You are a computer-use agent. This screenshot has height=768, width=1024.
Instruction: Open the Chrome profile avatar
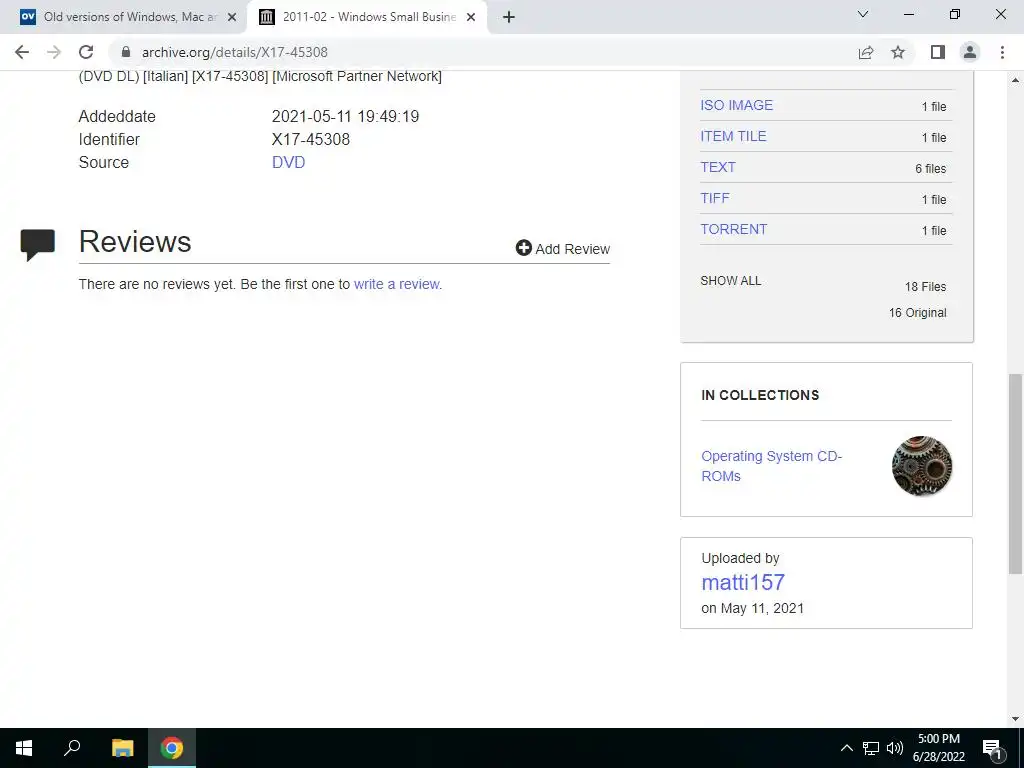point(970,52)
